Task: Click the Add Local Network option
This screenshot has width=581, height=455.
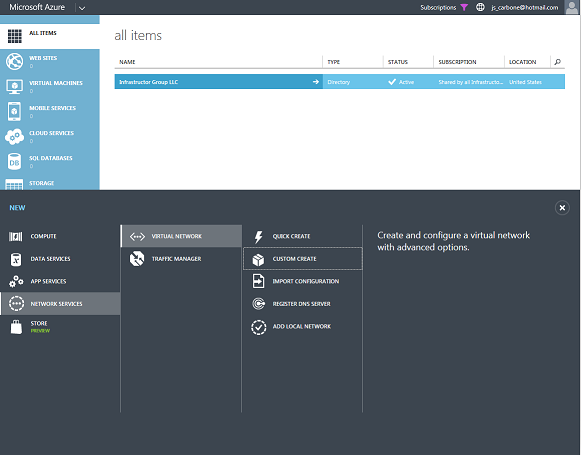Action: (x=303, y=326)
